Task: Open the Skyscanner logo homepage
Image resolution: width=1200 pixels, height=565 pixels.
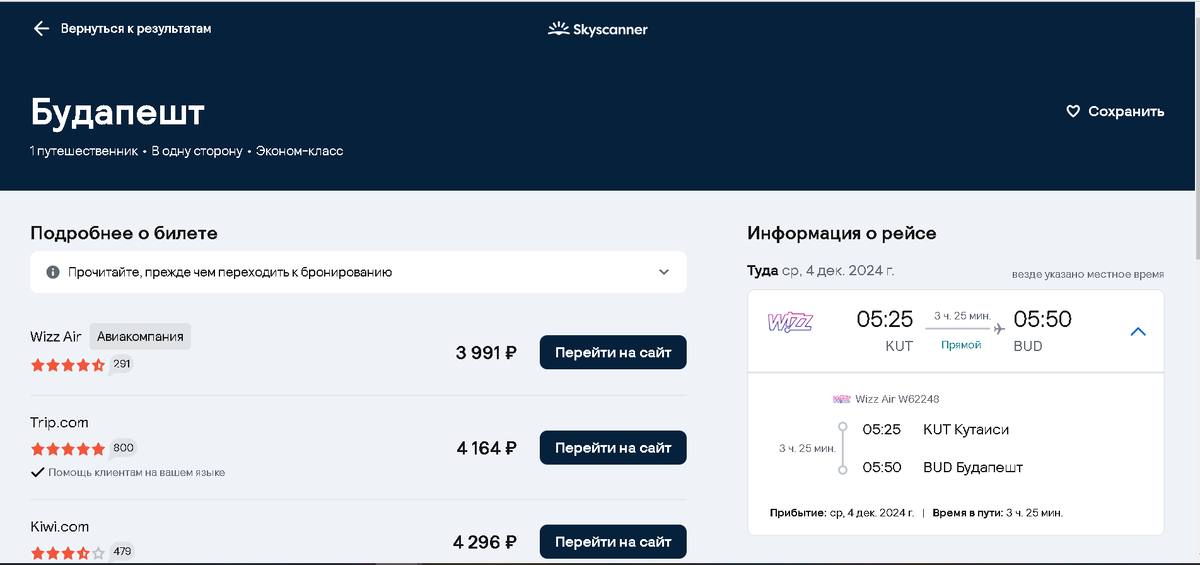Action: (x=598, y=29)
